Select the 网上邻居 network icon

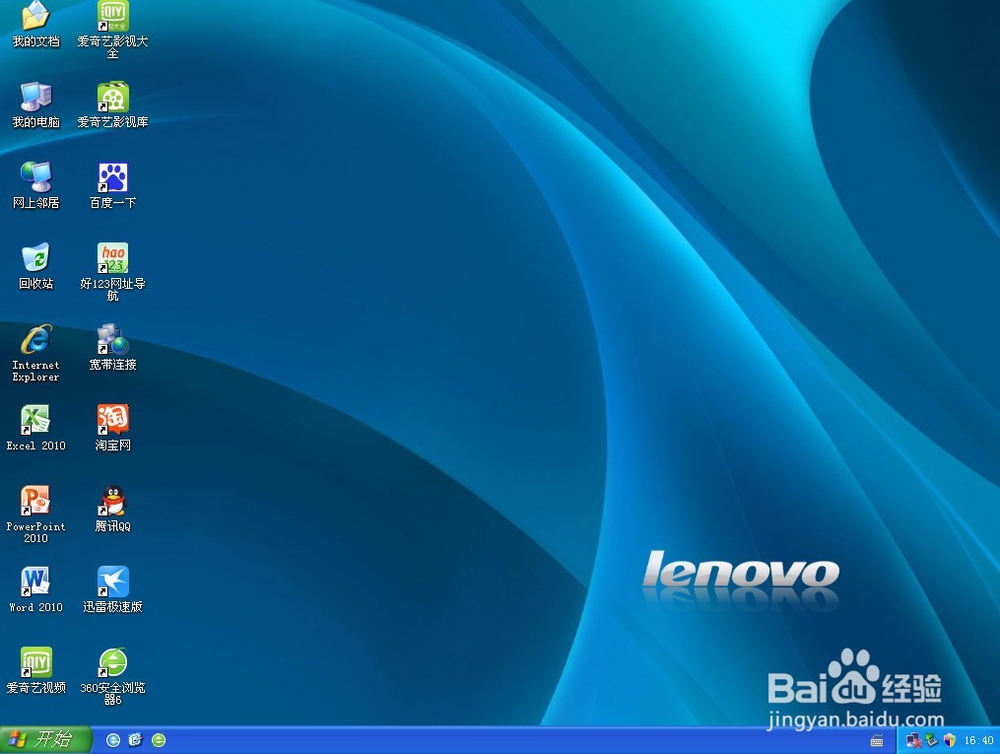[36, 177]
